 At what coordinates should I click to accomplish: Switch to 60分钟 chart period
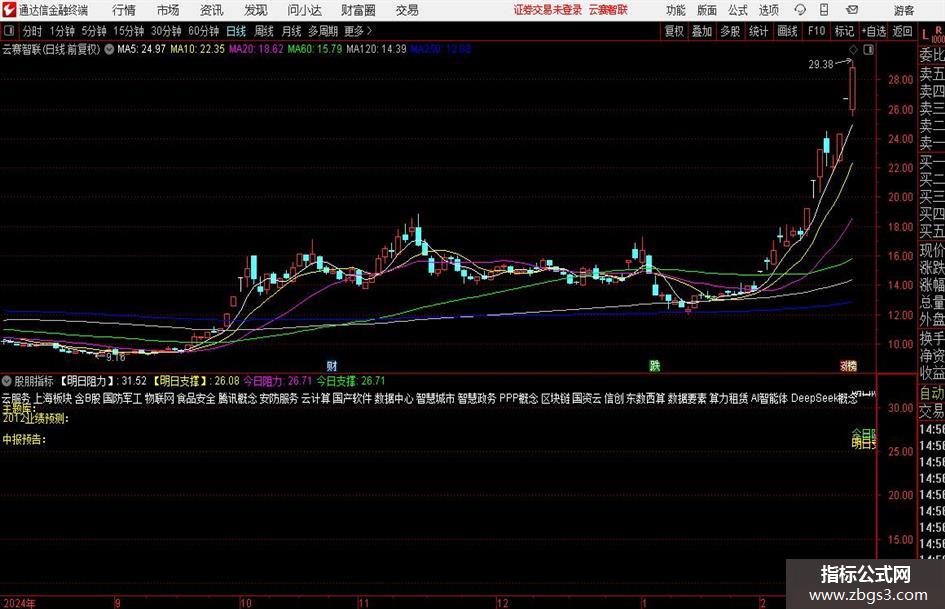tap(203, 31)
